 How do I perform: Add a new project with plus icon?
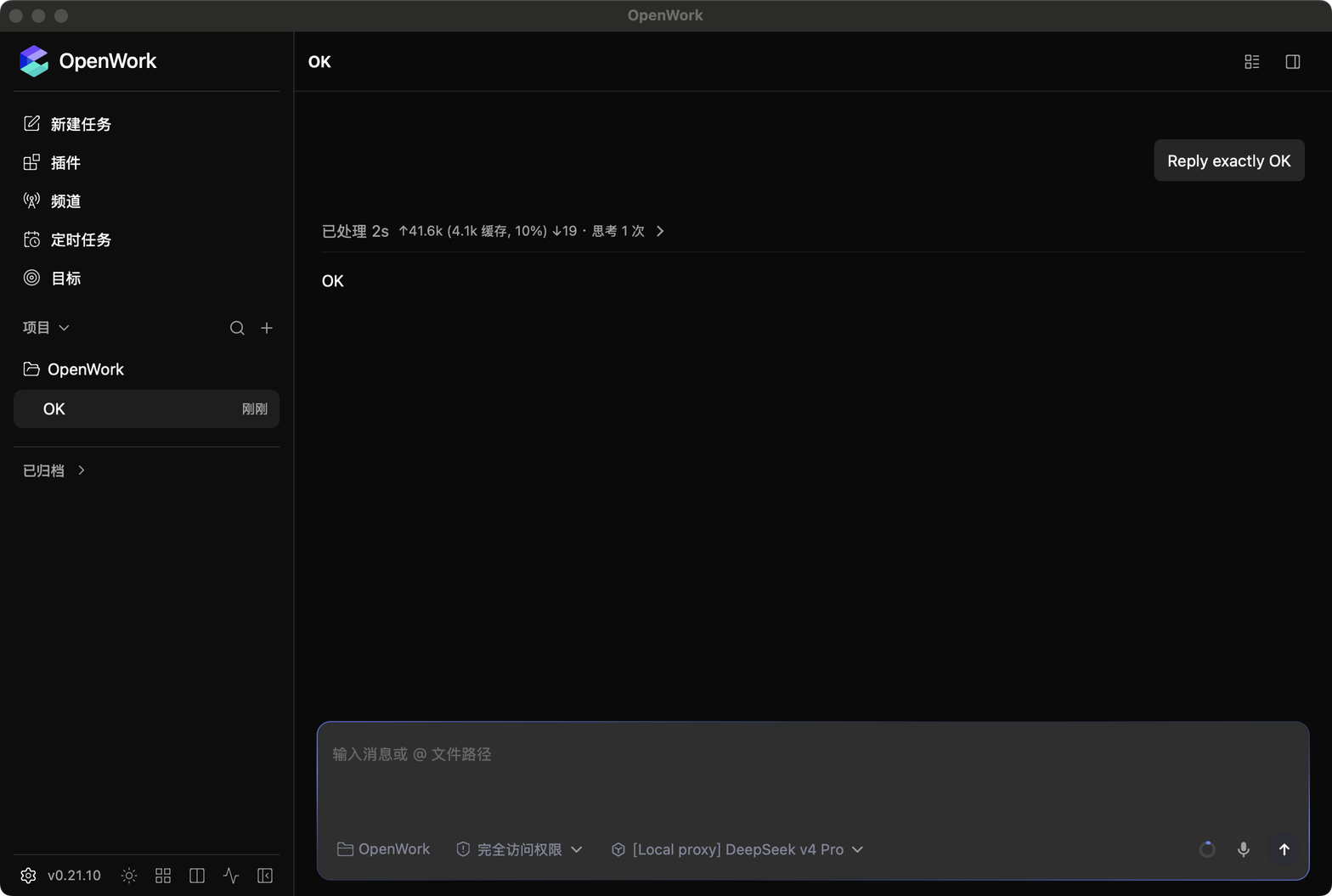(267, 328)
